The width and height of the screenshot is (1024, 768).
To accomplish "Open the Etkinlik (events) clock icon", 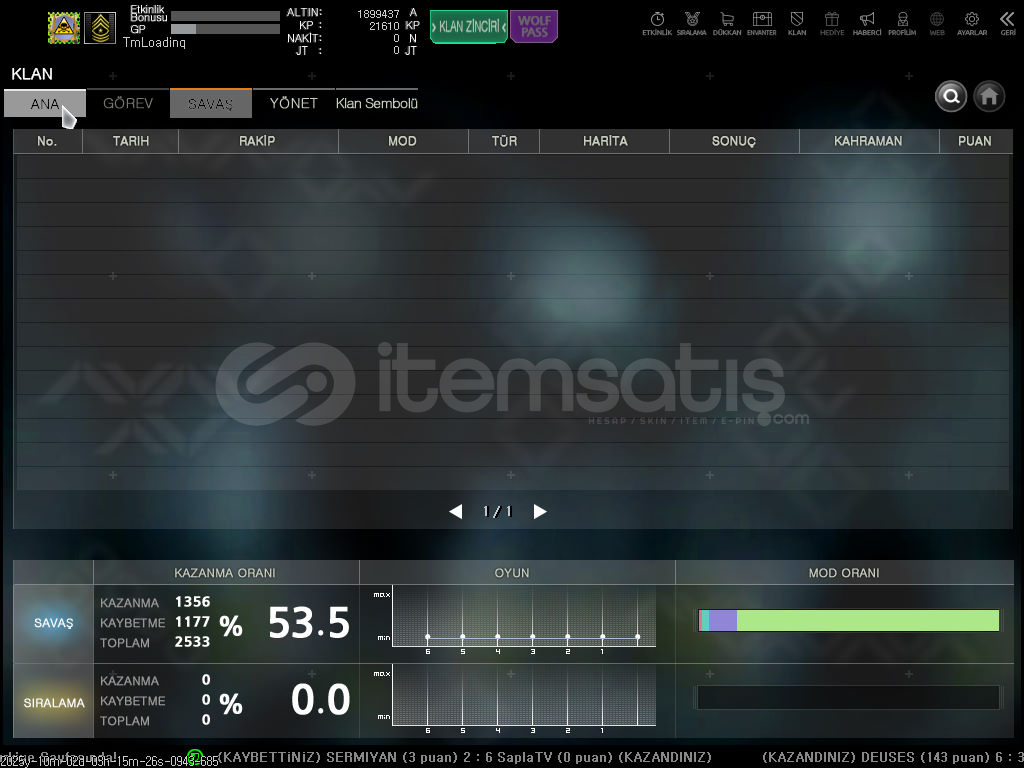I will pyautogui.click(x=657, y=21).
